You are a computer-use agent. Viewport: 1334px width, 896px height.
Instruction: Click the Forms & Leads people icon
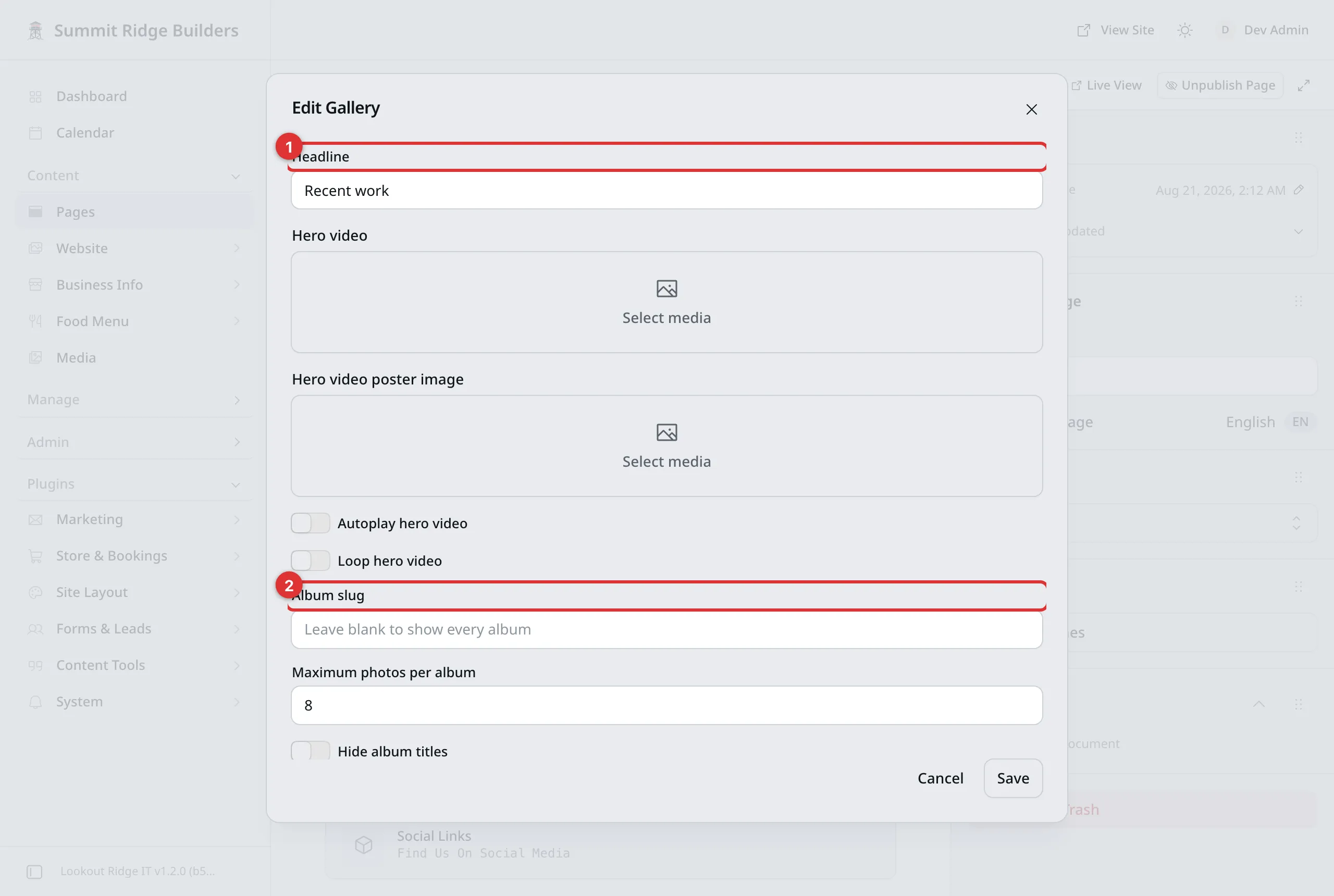pyautogui.click(x=35, y=629)
